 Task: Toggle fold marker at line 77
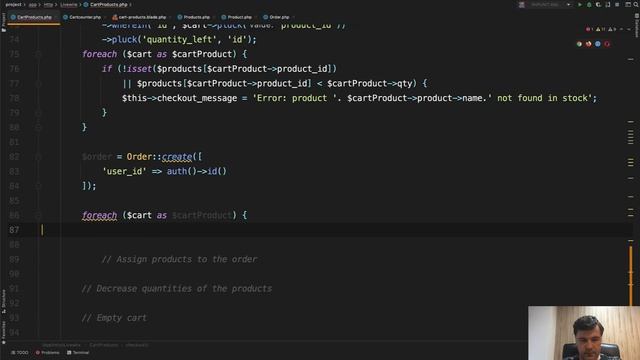38,84
